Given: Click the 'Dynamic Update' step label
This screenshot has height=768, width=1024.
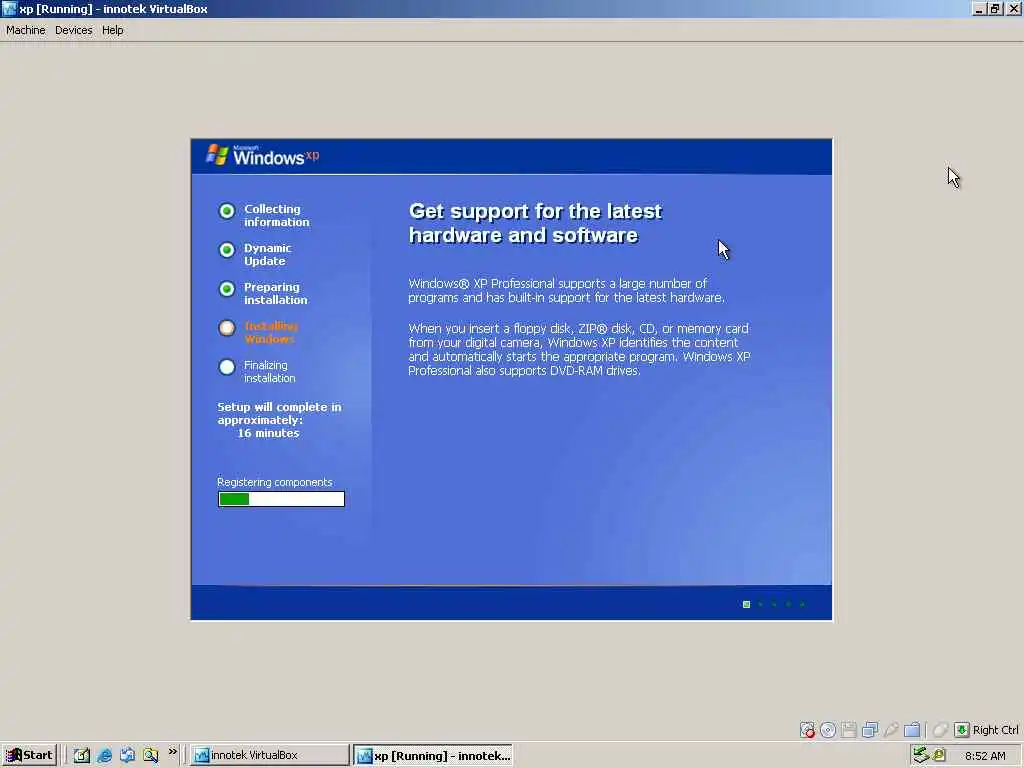Looking at the screenshot, I should (267, 254).
